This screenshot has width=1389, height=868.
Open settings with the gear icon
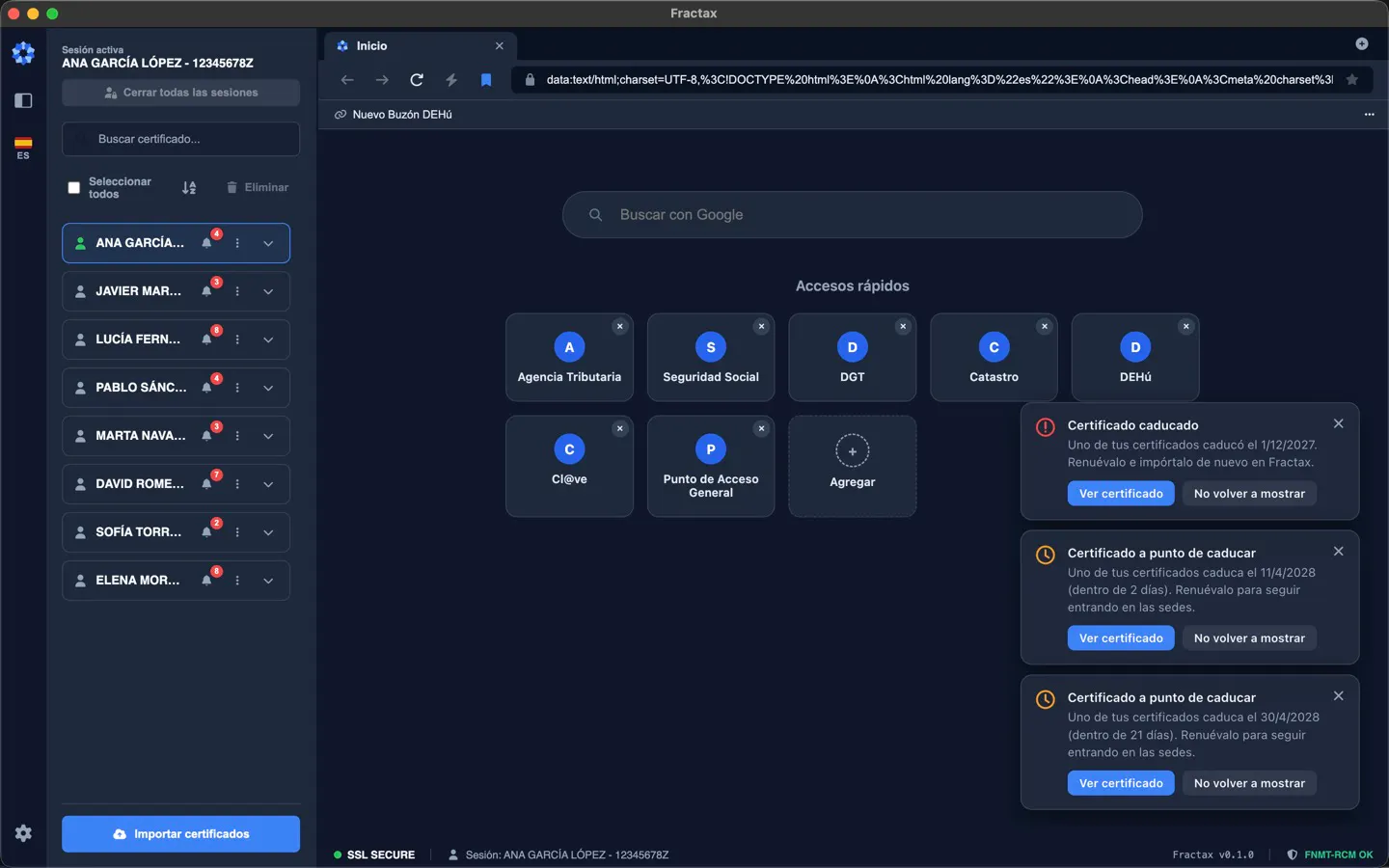coord(23,833)
